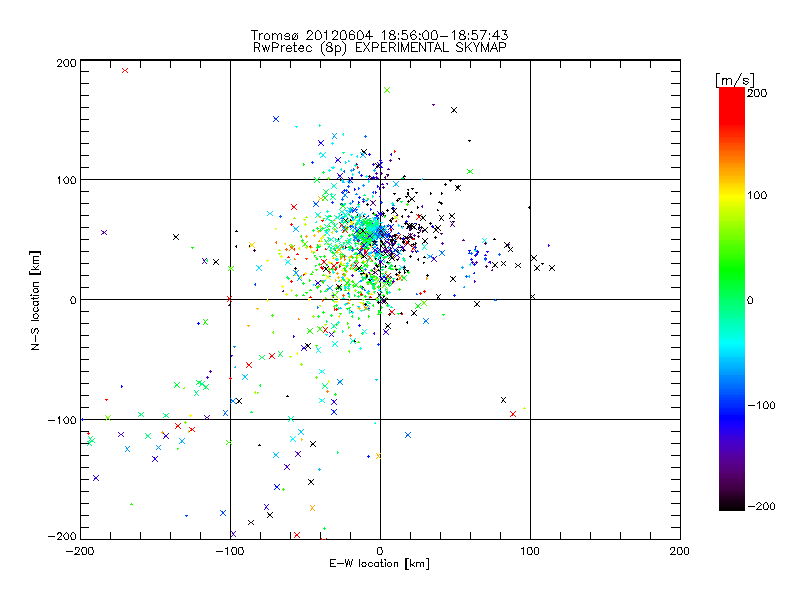Click the '[m/s]' colorbar unit label
Viewport: 800px width, 600px height.
734,80
